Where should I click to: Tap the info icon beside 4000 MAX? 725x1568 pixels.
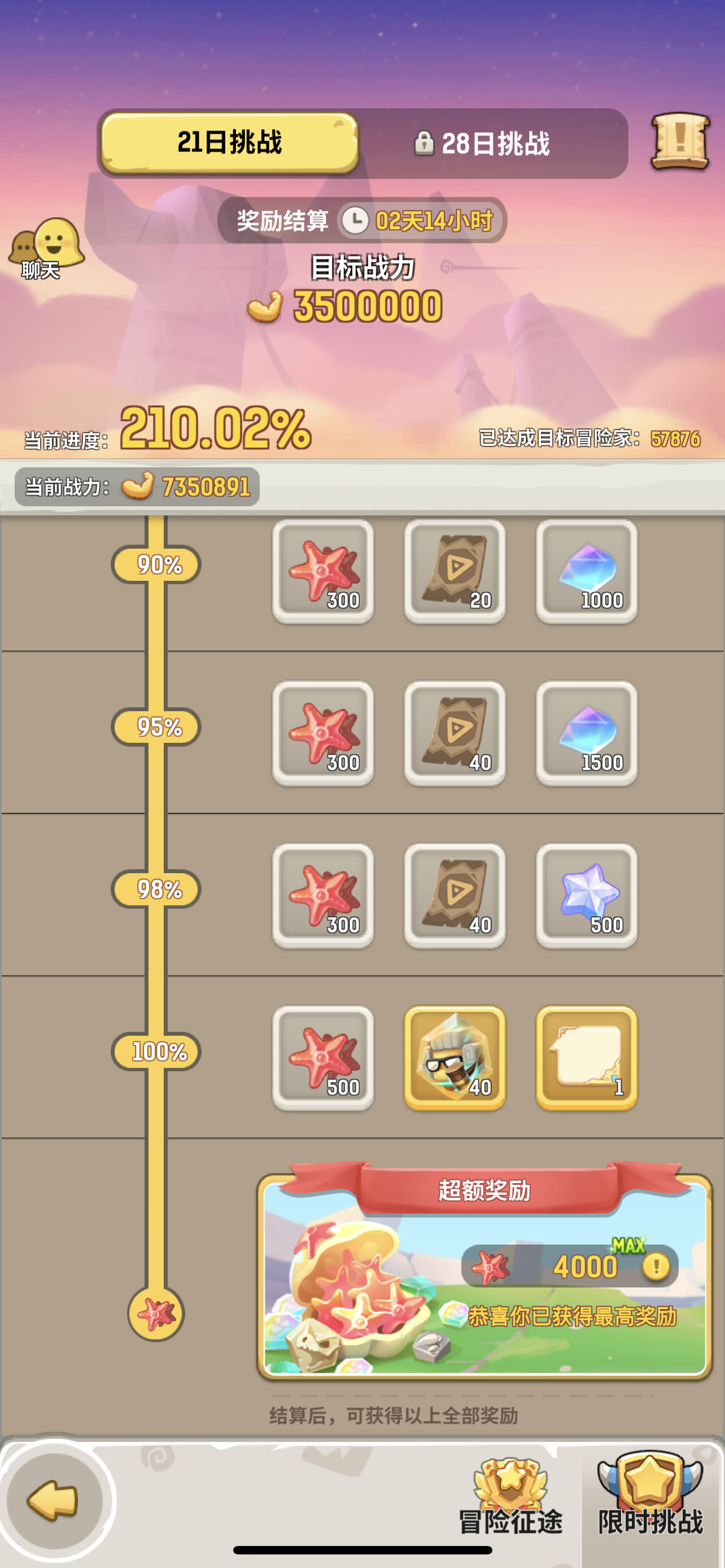(657, 1266)
